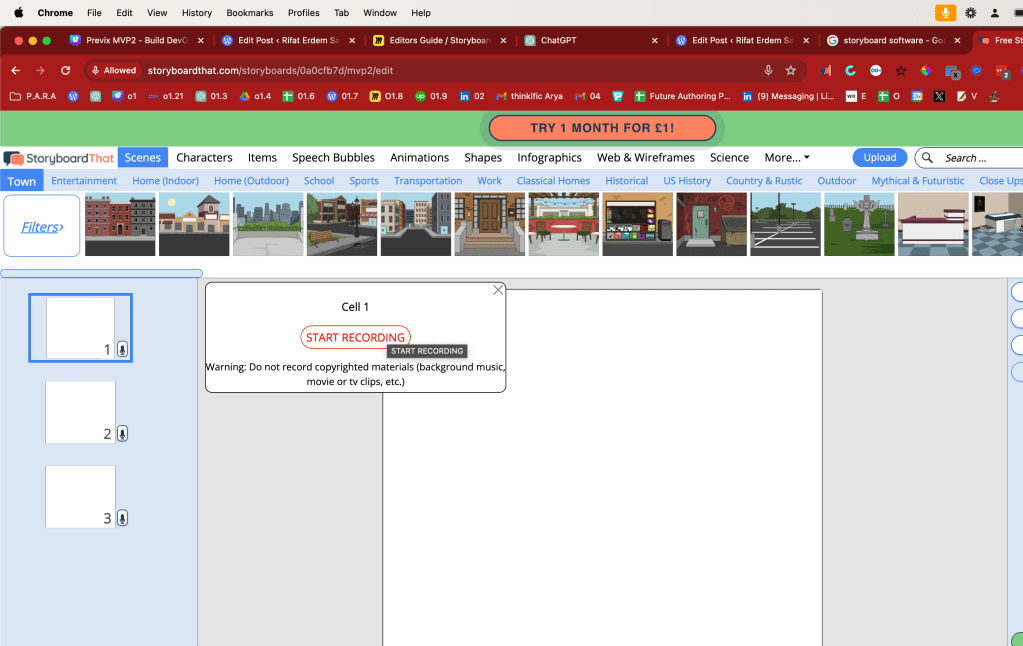1023x646 pixels.
Task: Switch to Animations tab
Action: click(420, 157)
